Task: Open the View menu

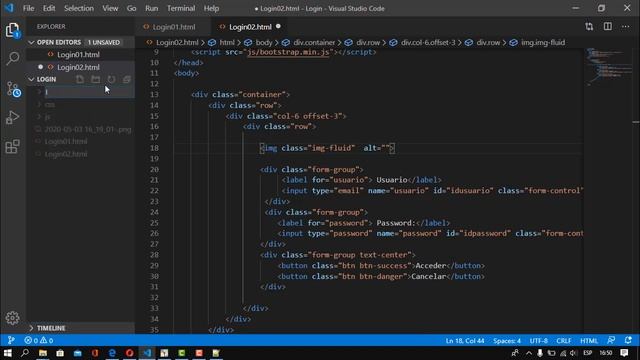Action: [110, 8]
